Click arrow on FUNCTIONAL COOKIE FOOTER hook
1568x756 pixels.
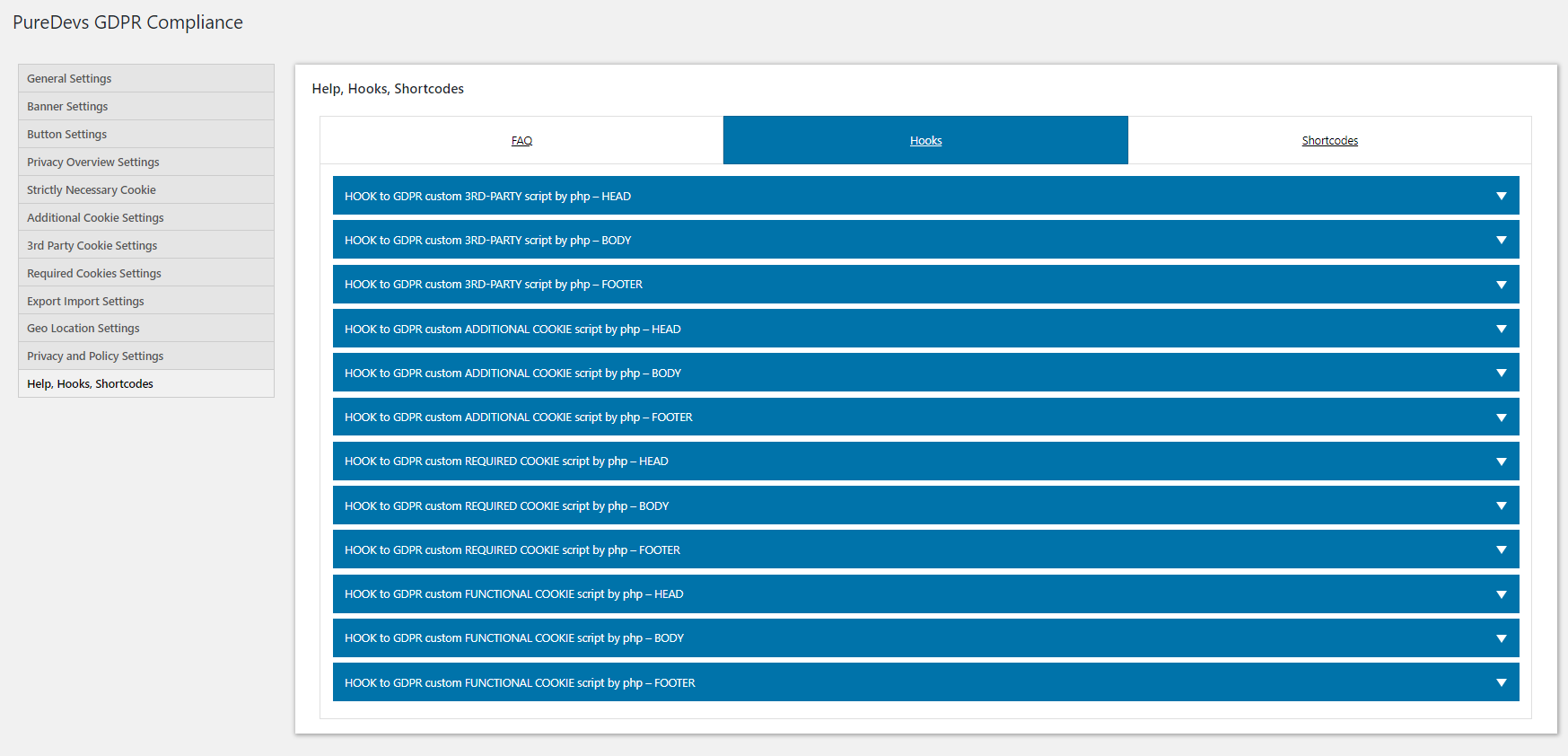pos(1501,682)
